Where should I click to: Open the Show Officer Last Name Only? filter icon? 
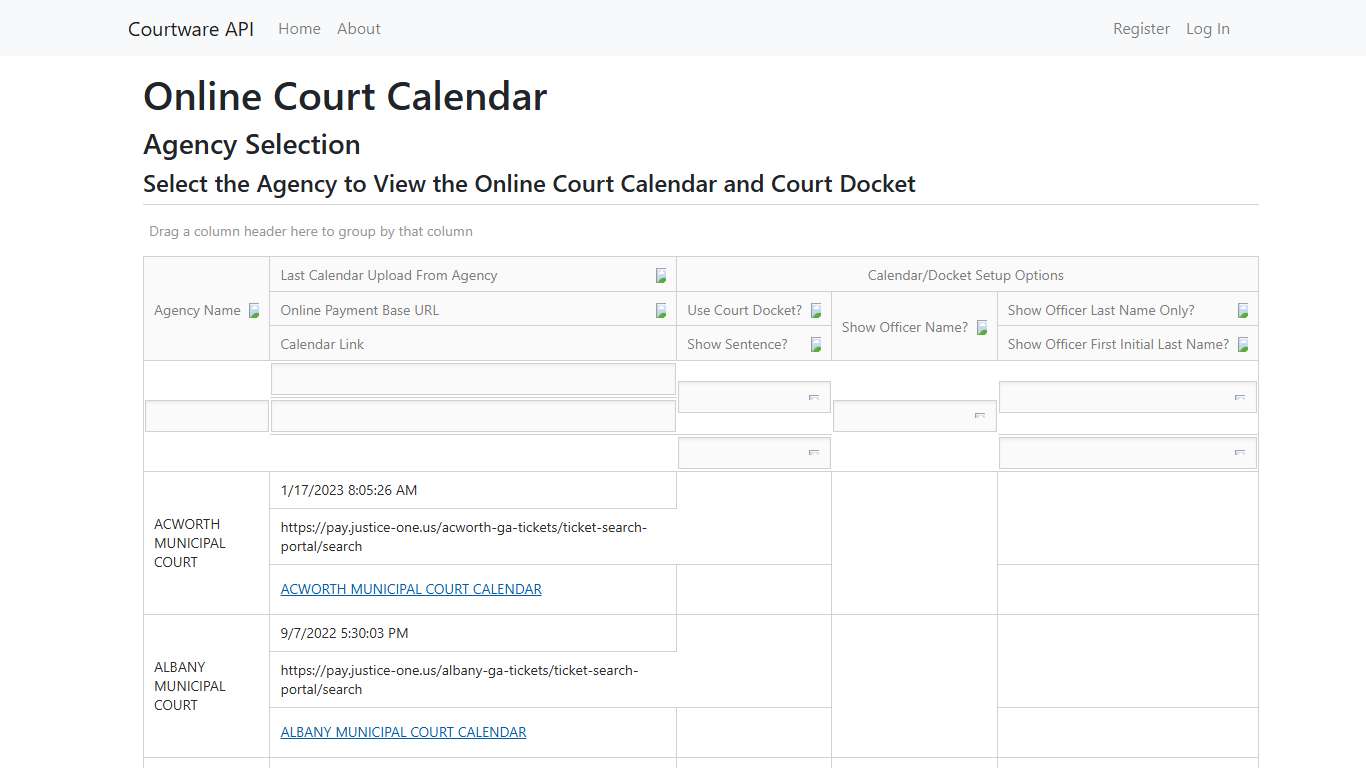click(x=1243, y=310)
